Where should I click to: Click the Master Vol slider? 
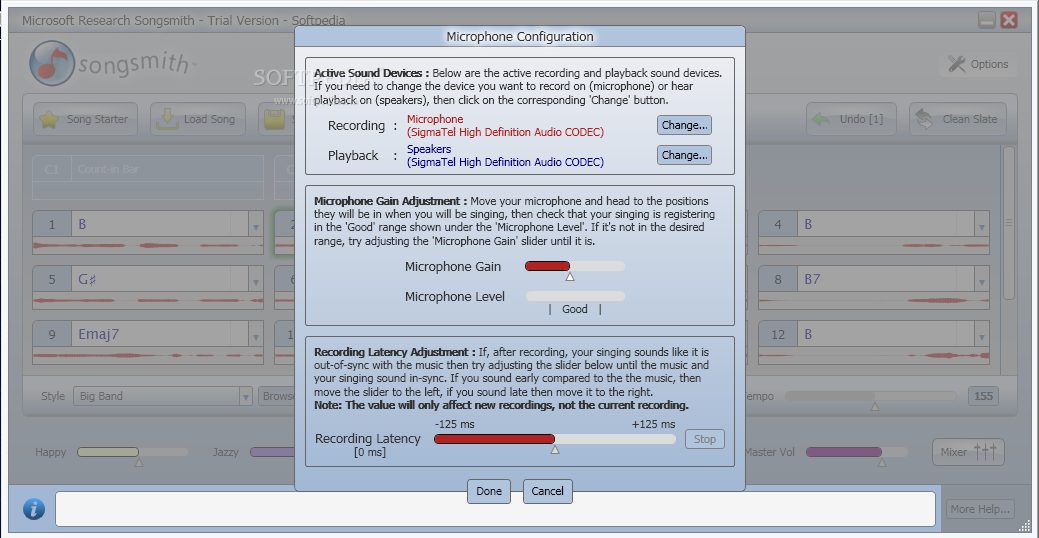(x=856, y=452)
